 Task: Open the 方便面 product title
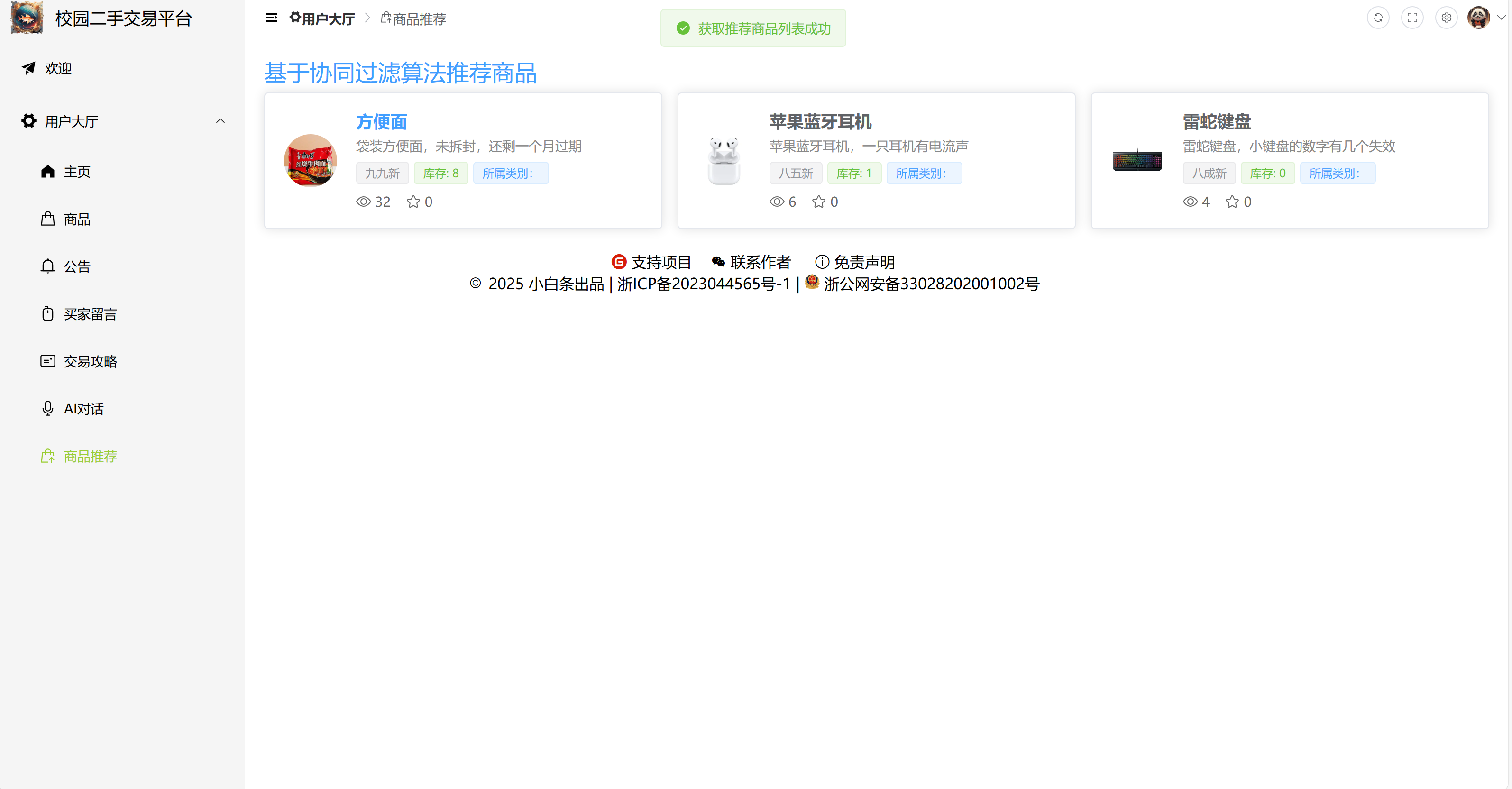382,122
